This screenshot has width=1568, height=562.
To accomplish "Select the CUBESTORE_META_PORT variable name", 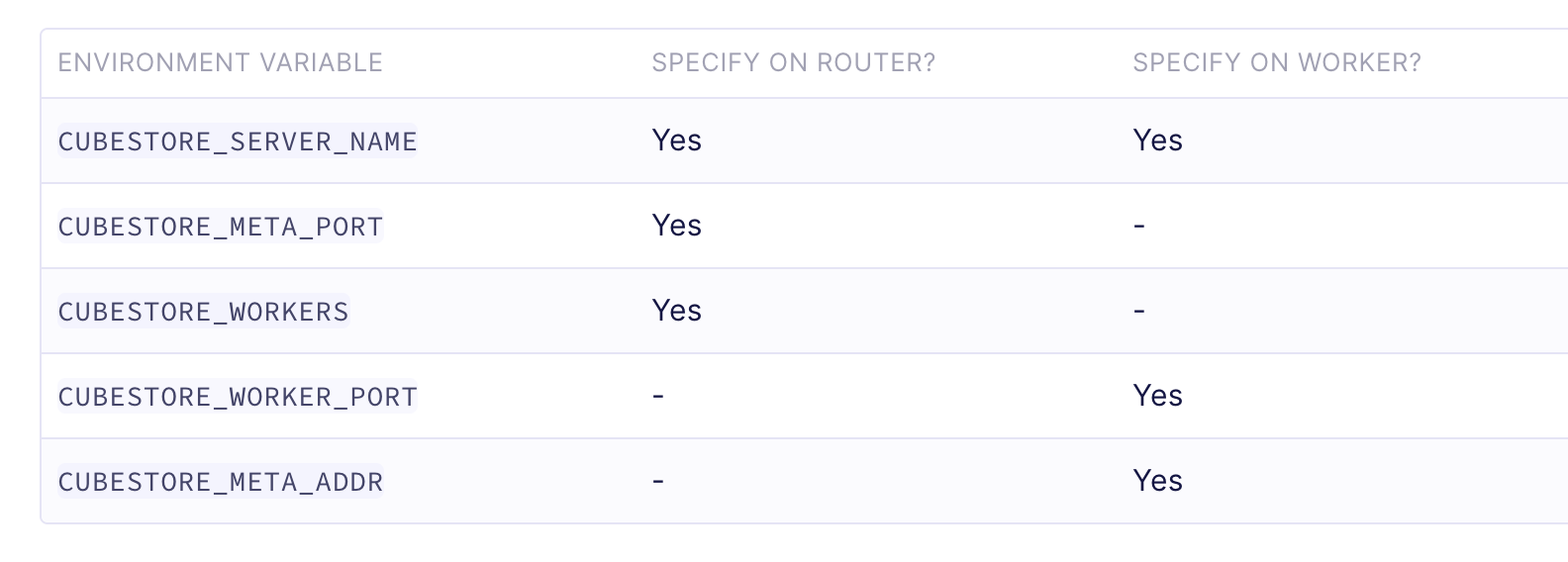I will pos(221,227).
